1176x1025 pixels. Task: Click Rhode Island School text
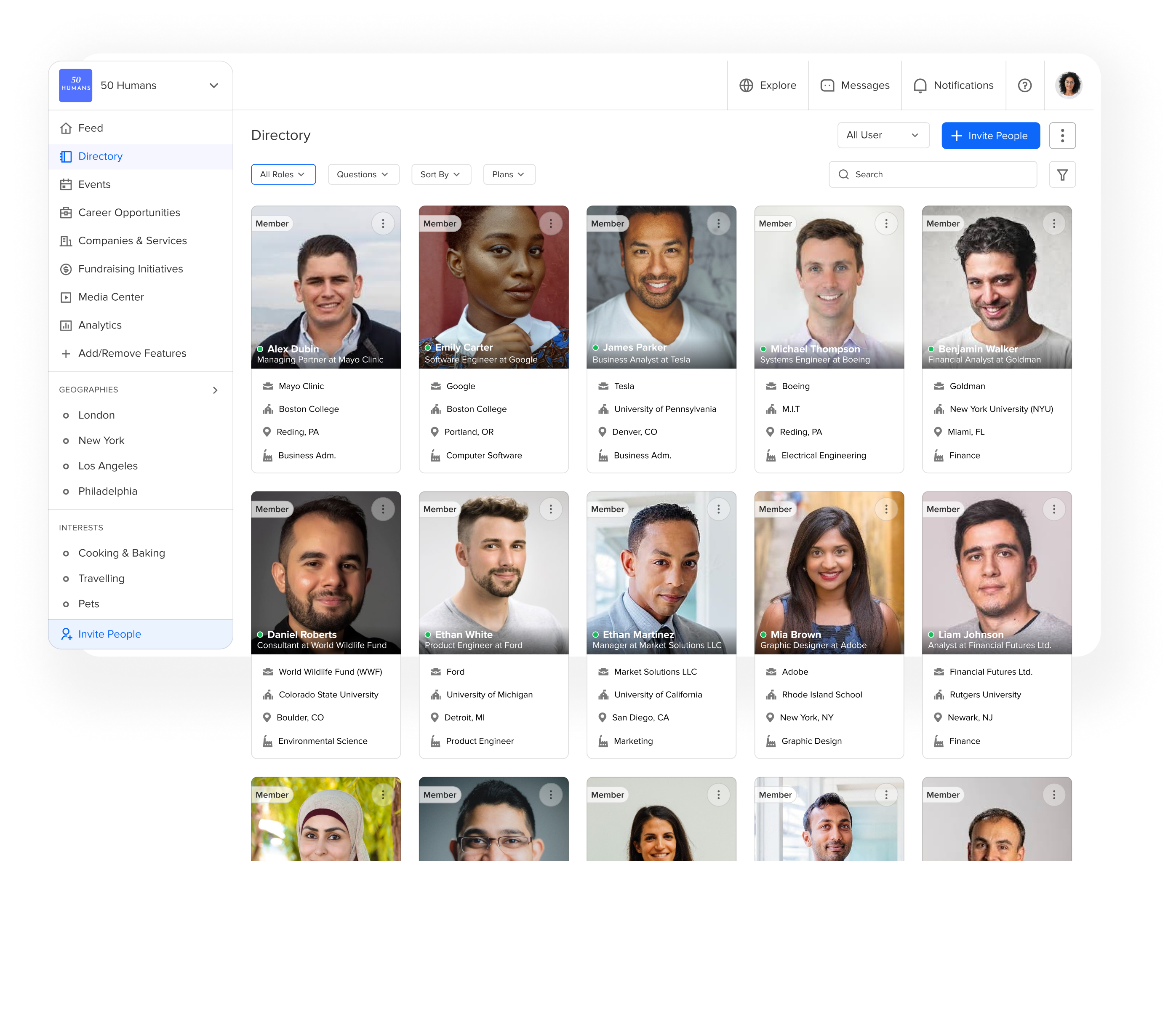821,694
